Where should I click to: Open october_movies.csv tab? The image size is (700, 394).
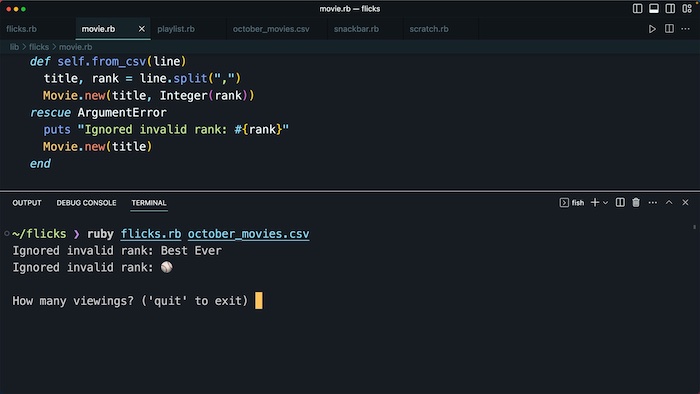tap(271, 29)
